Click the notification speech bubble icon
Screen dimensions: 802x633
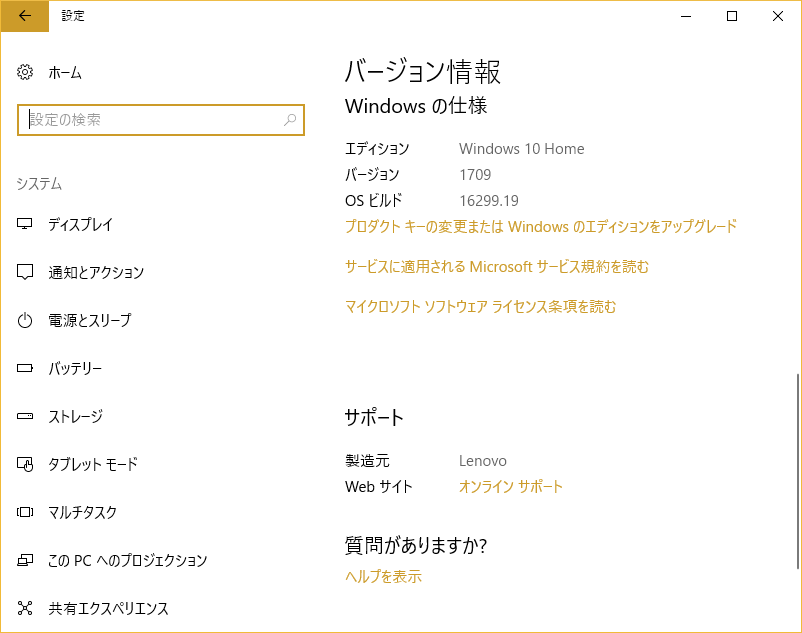(25, 272)
